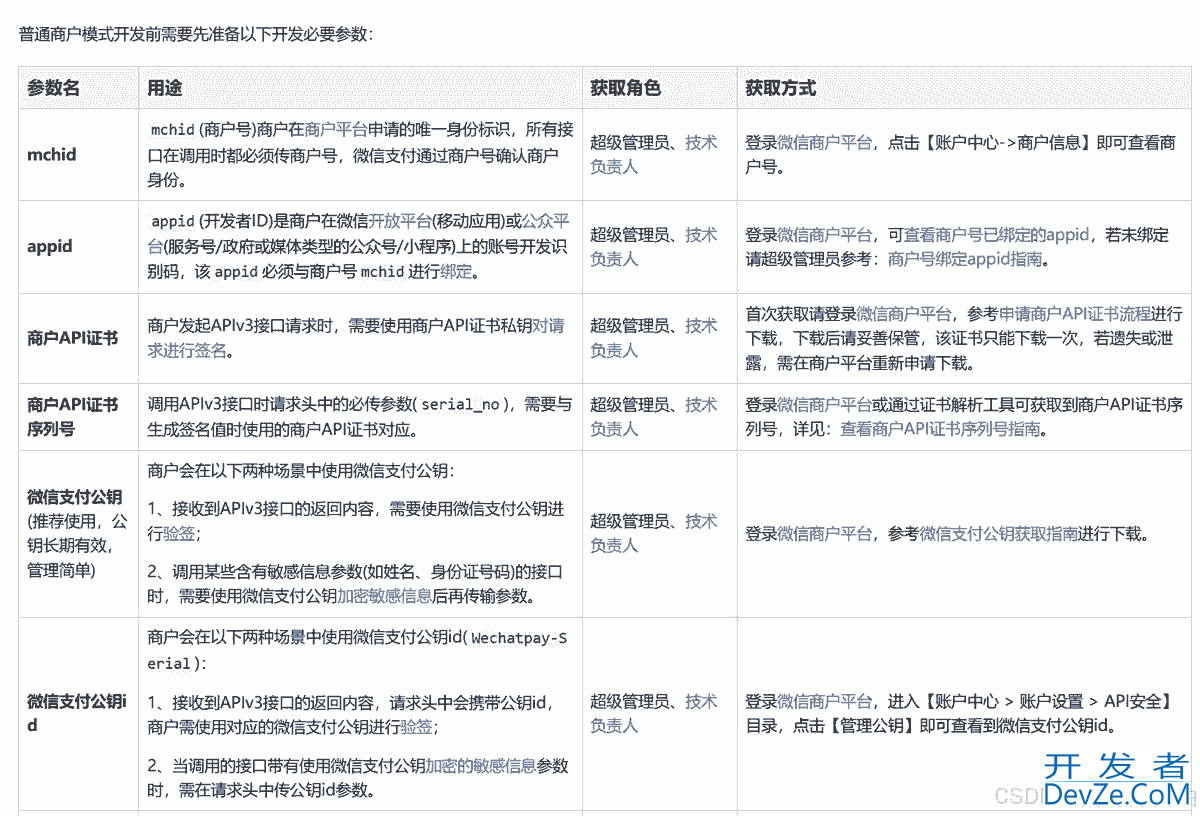Open 查看商户号已绑定的appid link

(996, 235)
